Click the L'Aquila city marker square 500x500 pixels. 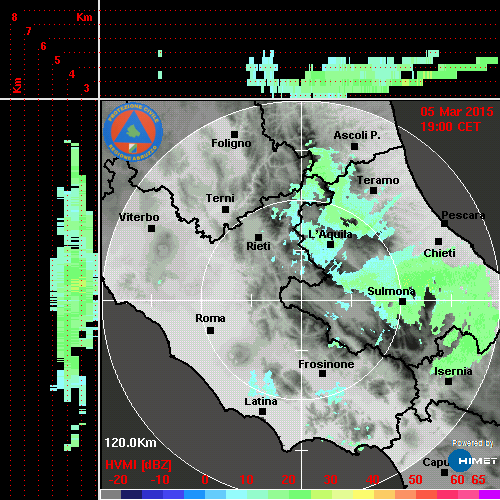(330, 244)
